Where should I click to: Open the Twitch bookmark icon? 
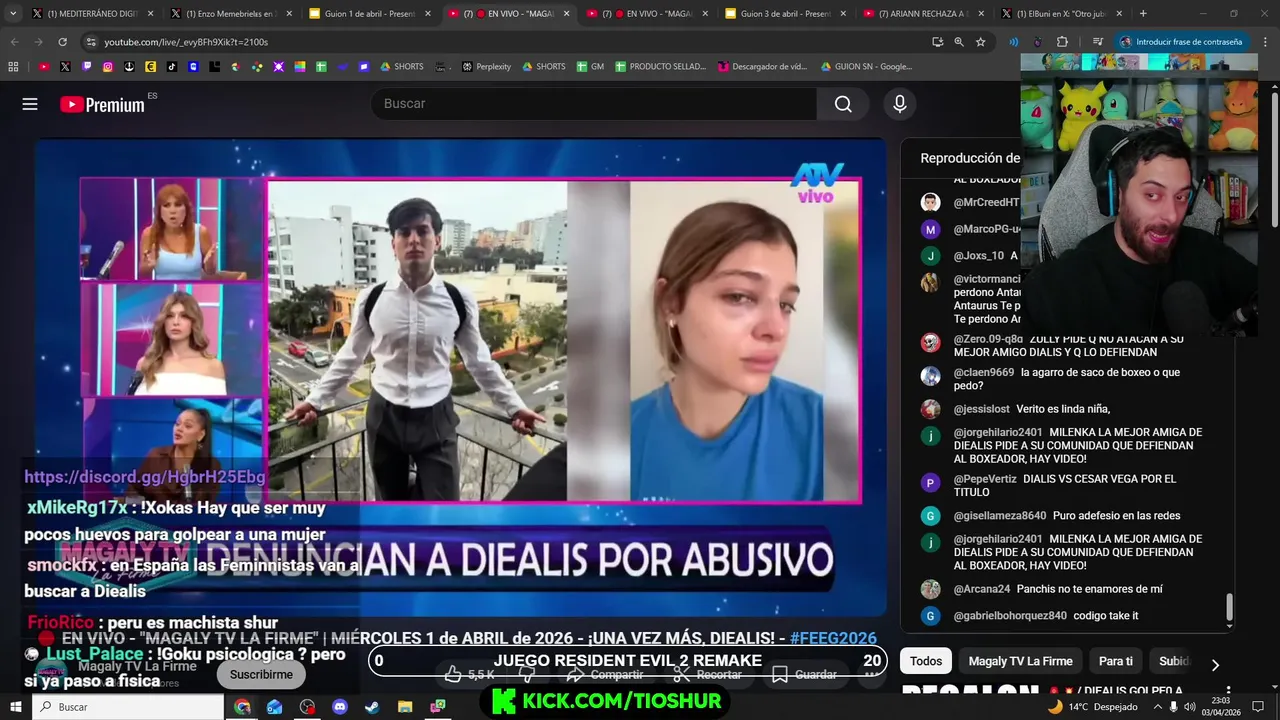pos(87,67)
